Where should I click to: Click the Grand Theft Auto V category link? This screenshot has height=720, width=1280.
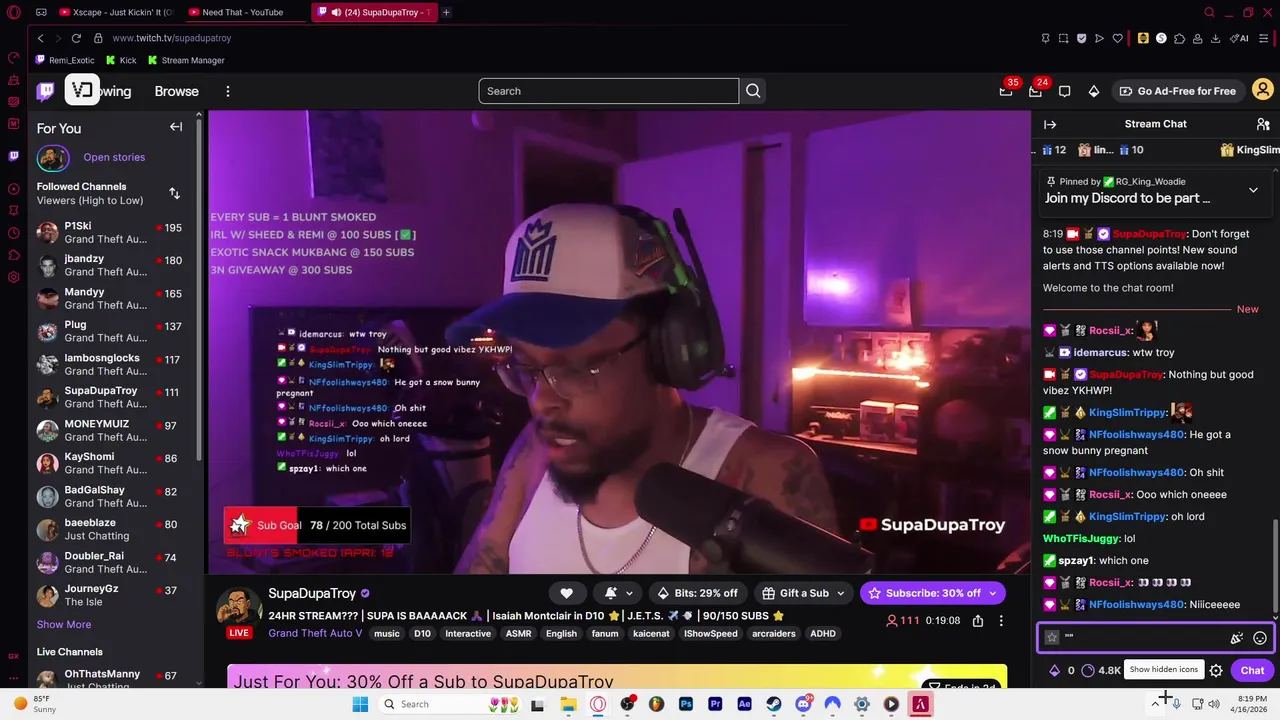(317, 633)
